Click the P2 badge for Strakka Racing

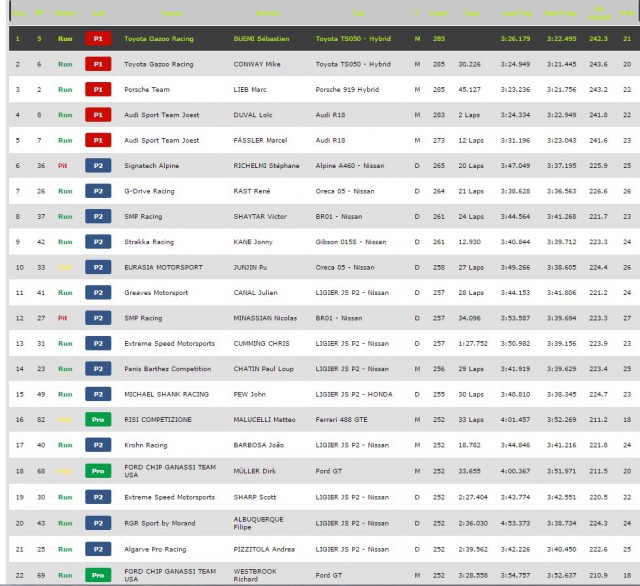point(98,242)
